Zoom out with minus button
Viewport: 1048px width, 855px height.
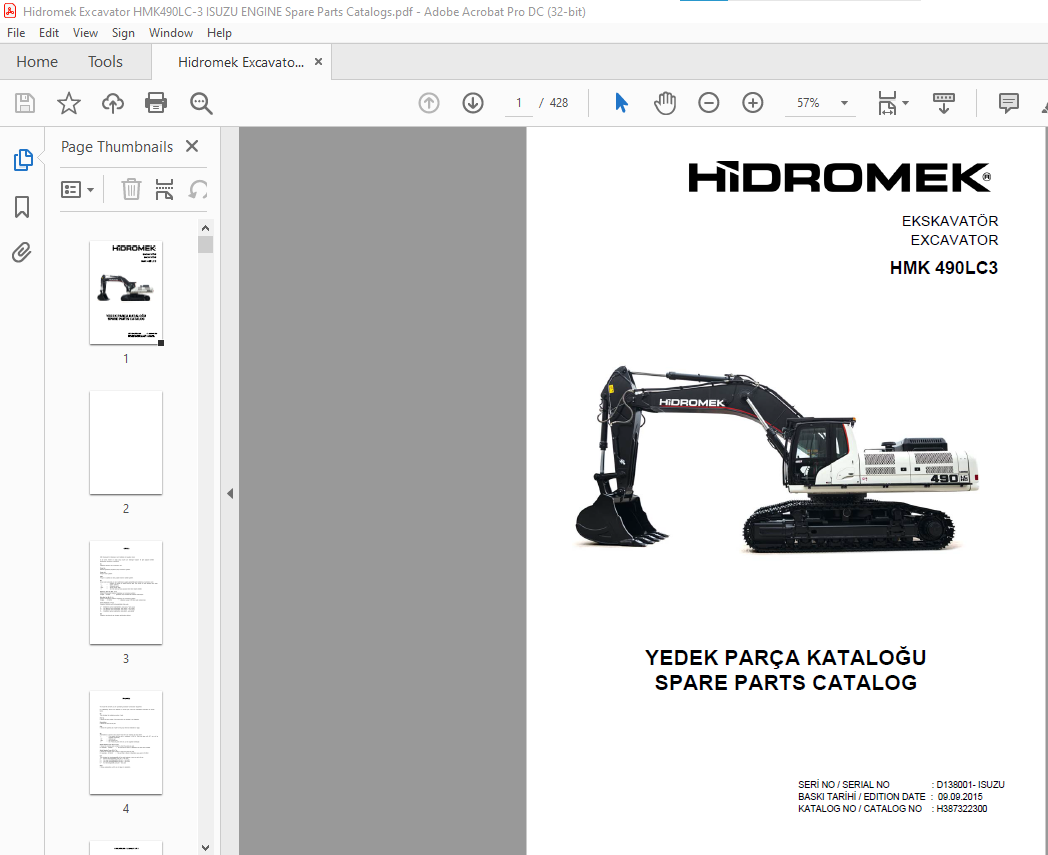[708, 103]
